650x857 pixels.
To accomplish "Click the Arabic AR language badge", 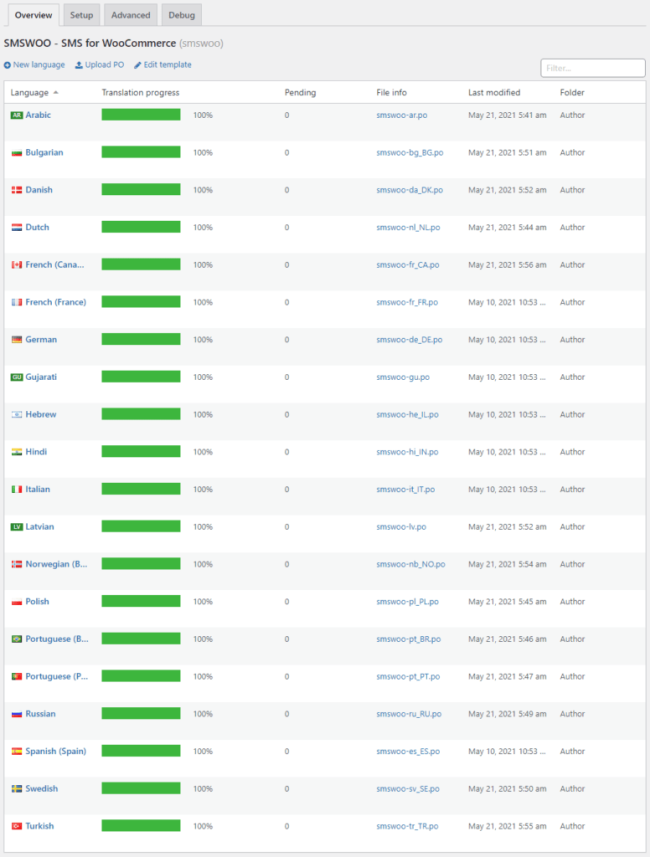I will pyautogui.click(x=16, y=115).
